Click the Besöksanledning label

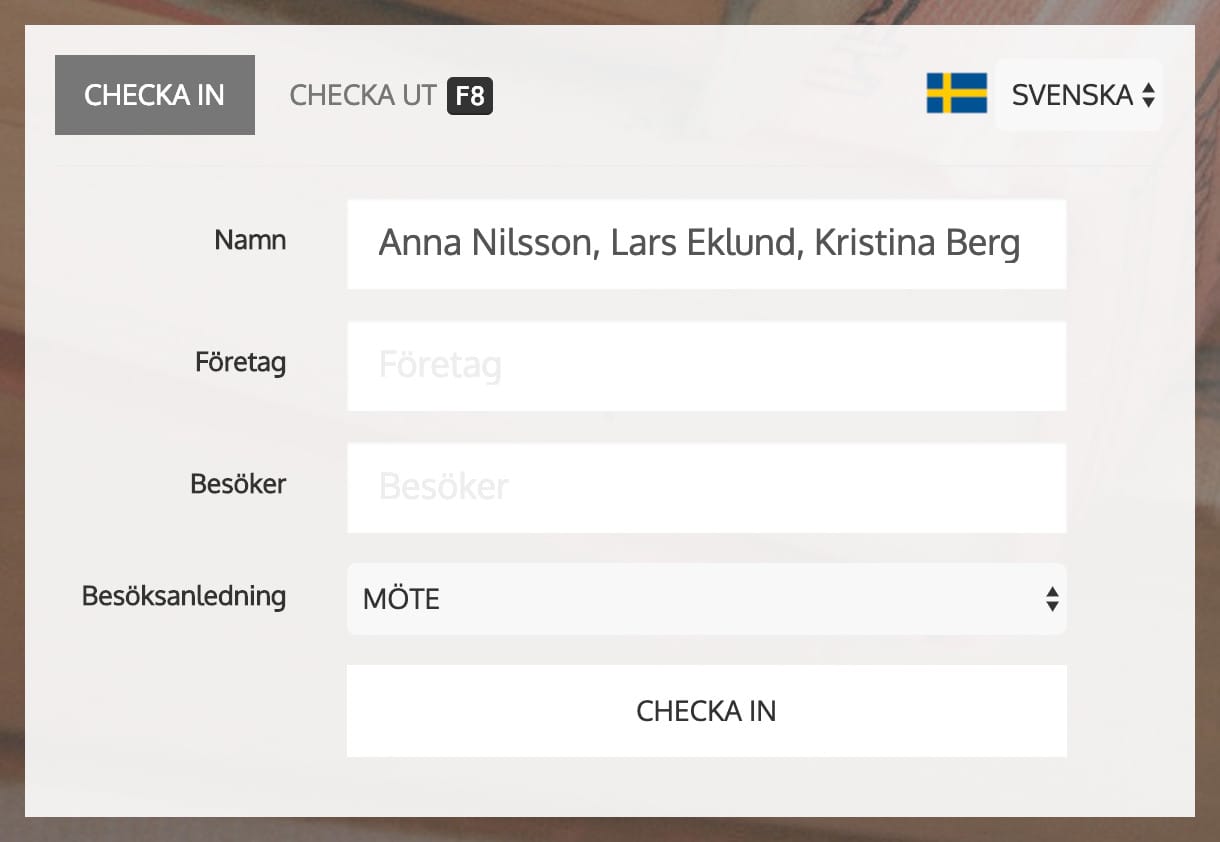click(x=184, y=596)
